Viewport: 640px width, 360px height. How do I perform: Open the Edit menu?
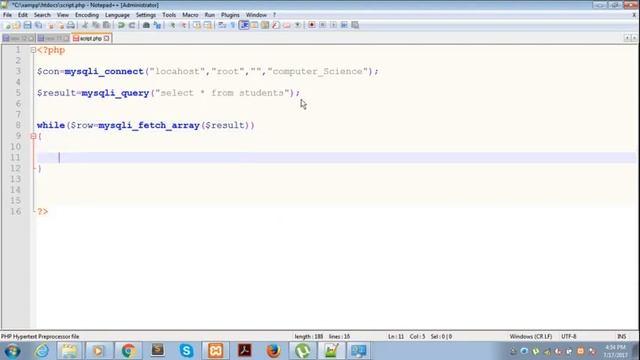[x=23, y=15]
